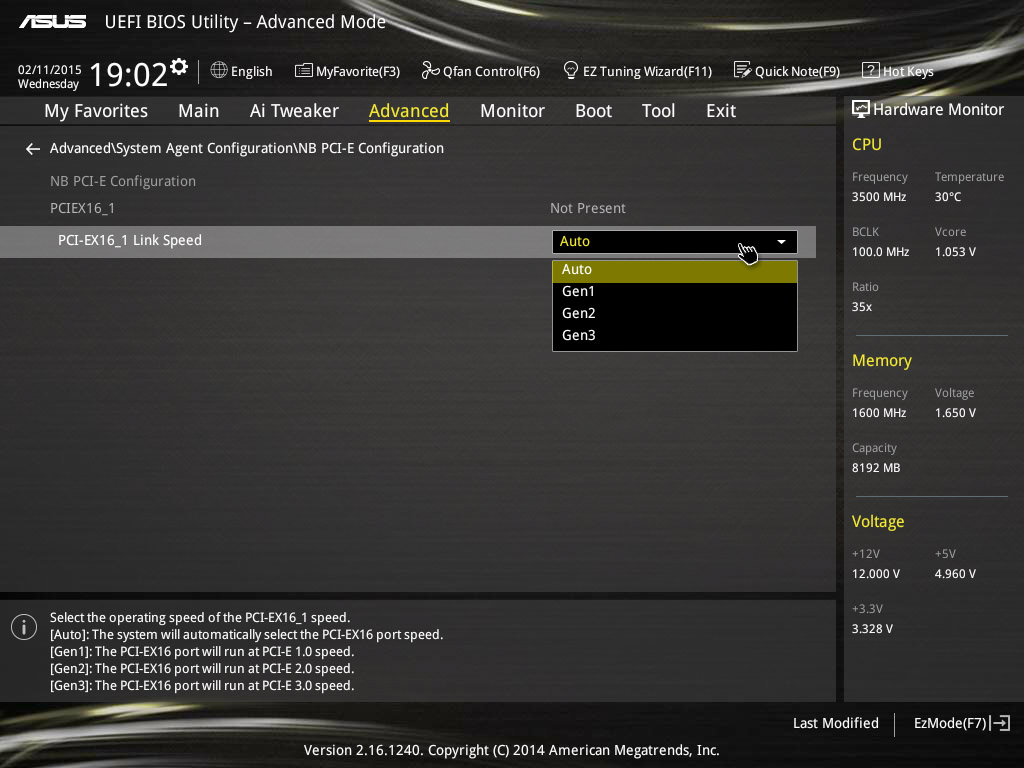Open the My Favorites tab
This screenshot has height=768, width=1024.
point(96,111)
